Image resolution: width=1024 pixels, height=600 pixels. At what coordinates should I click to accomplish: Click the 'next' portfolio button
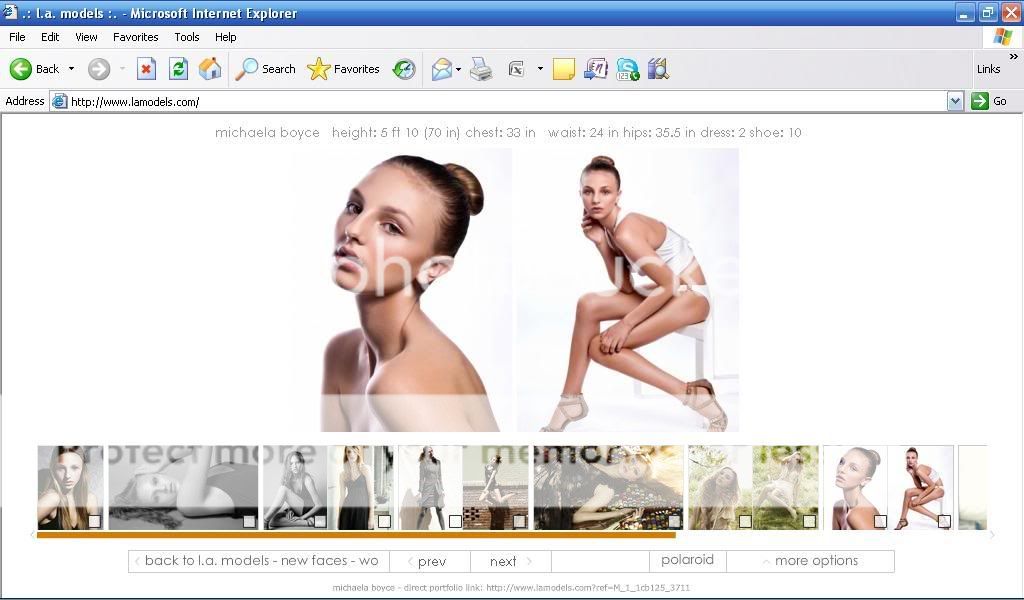[x=510, y=561]
